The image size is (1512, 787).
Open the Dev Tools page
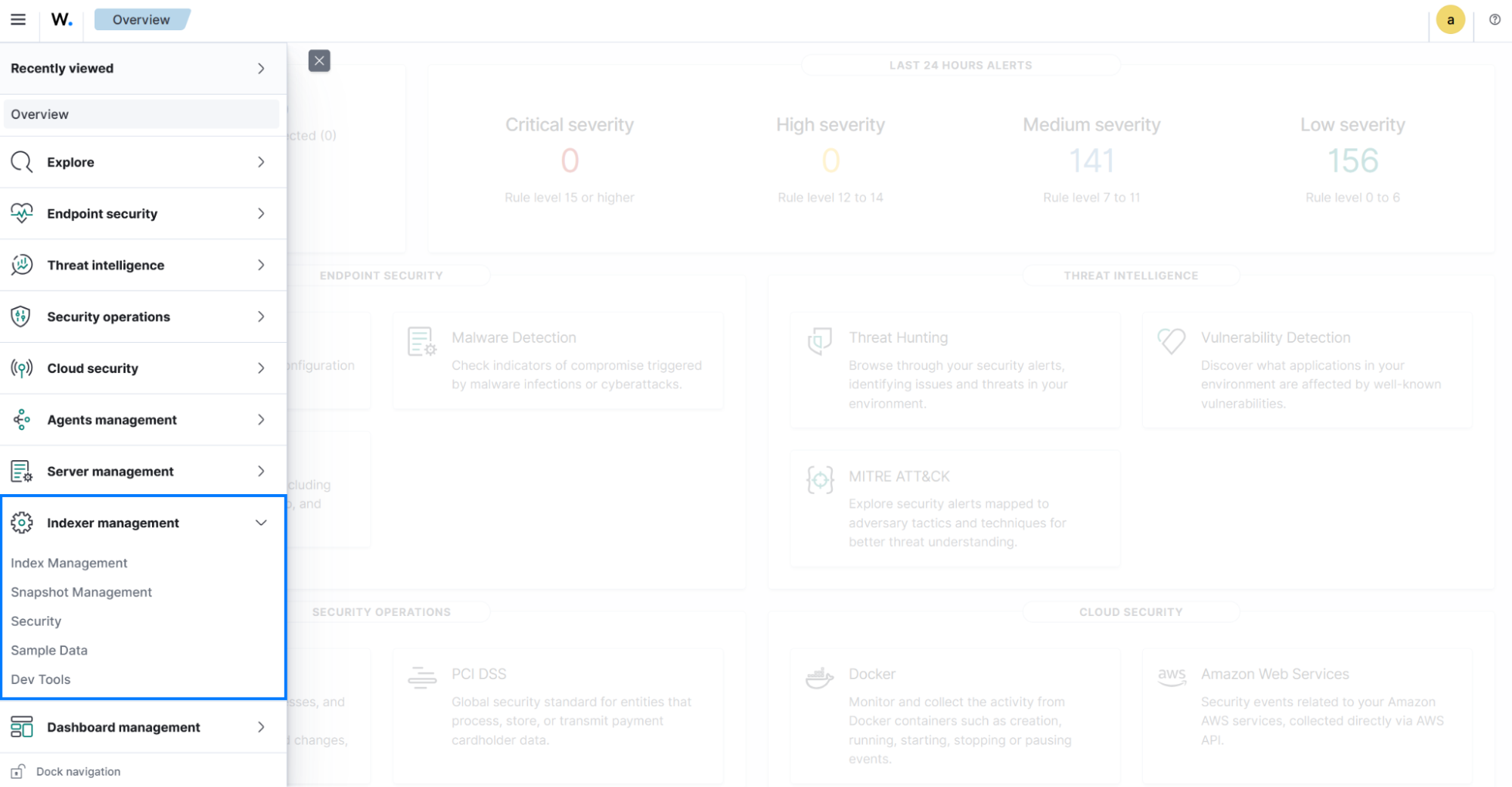click(40, 679)
